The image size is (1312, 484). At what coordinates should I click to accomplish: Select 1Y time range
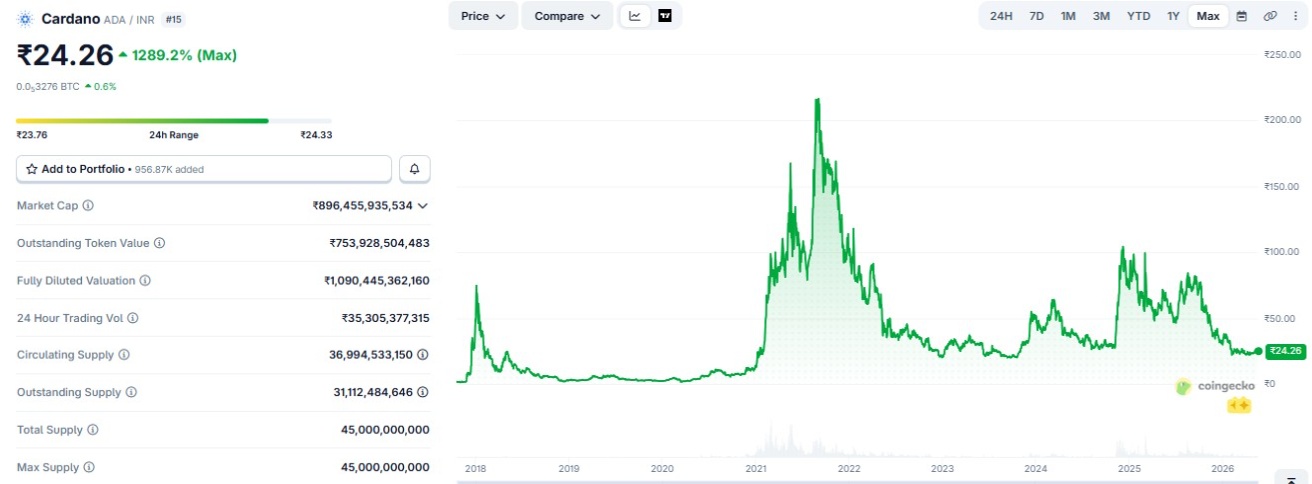pyautogui.click(x=1173, y=16)
